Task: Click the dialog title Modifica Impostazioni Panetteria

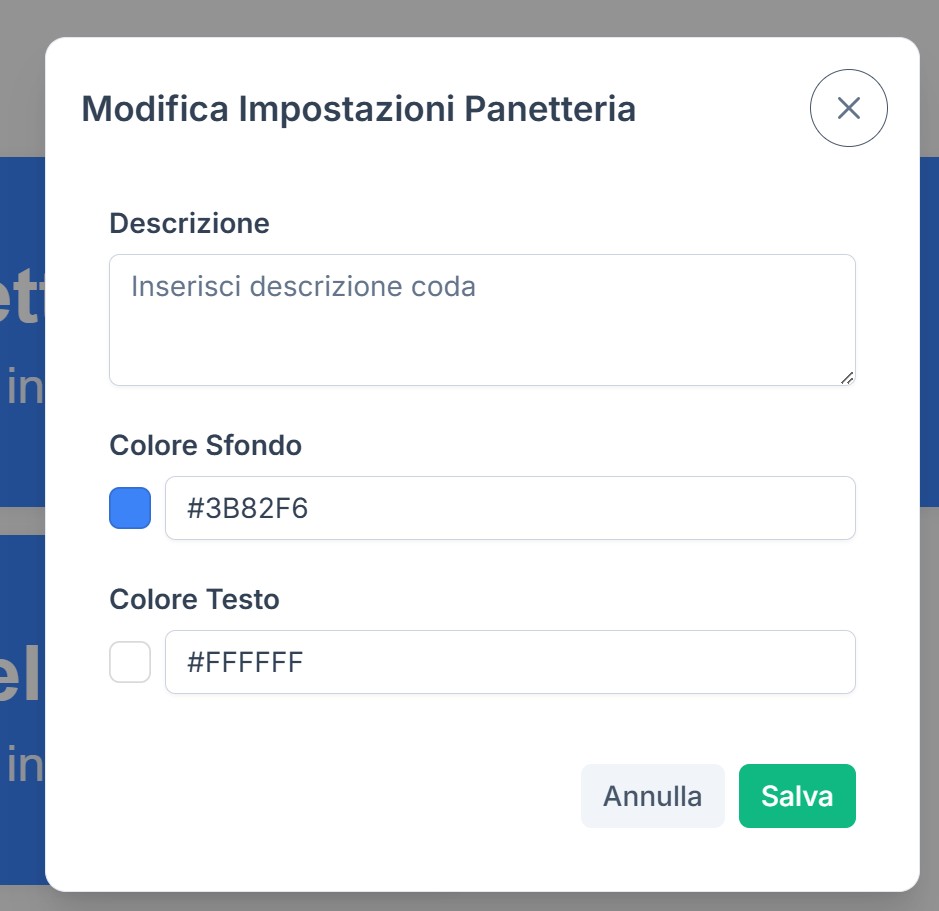Action: click(360, 108)
